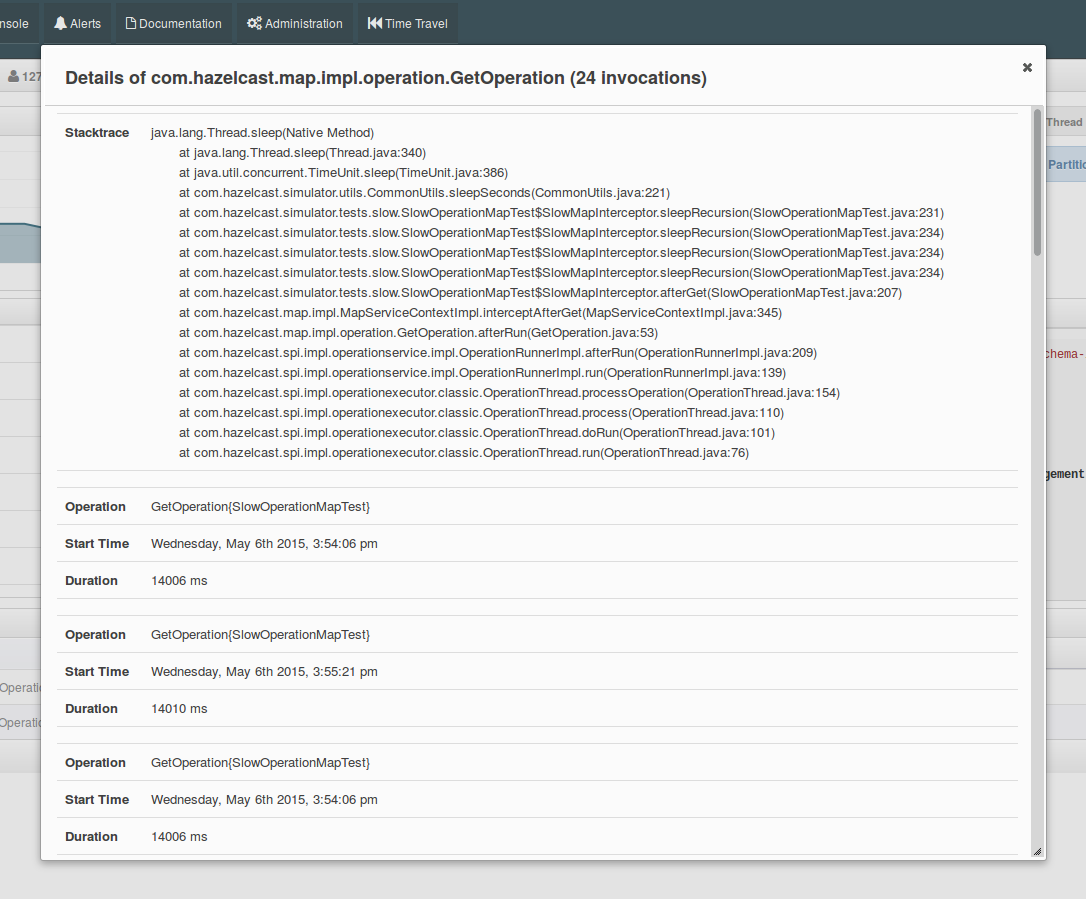Click the GetOperation.afterRun stack trace line

(x=418, y=333)
